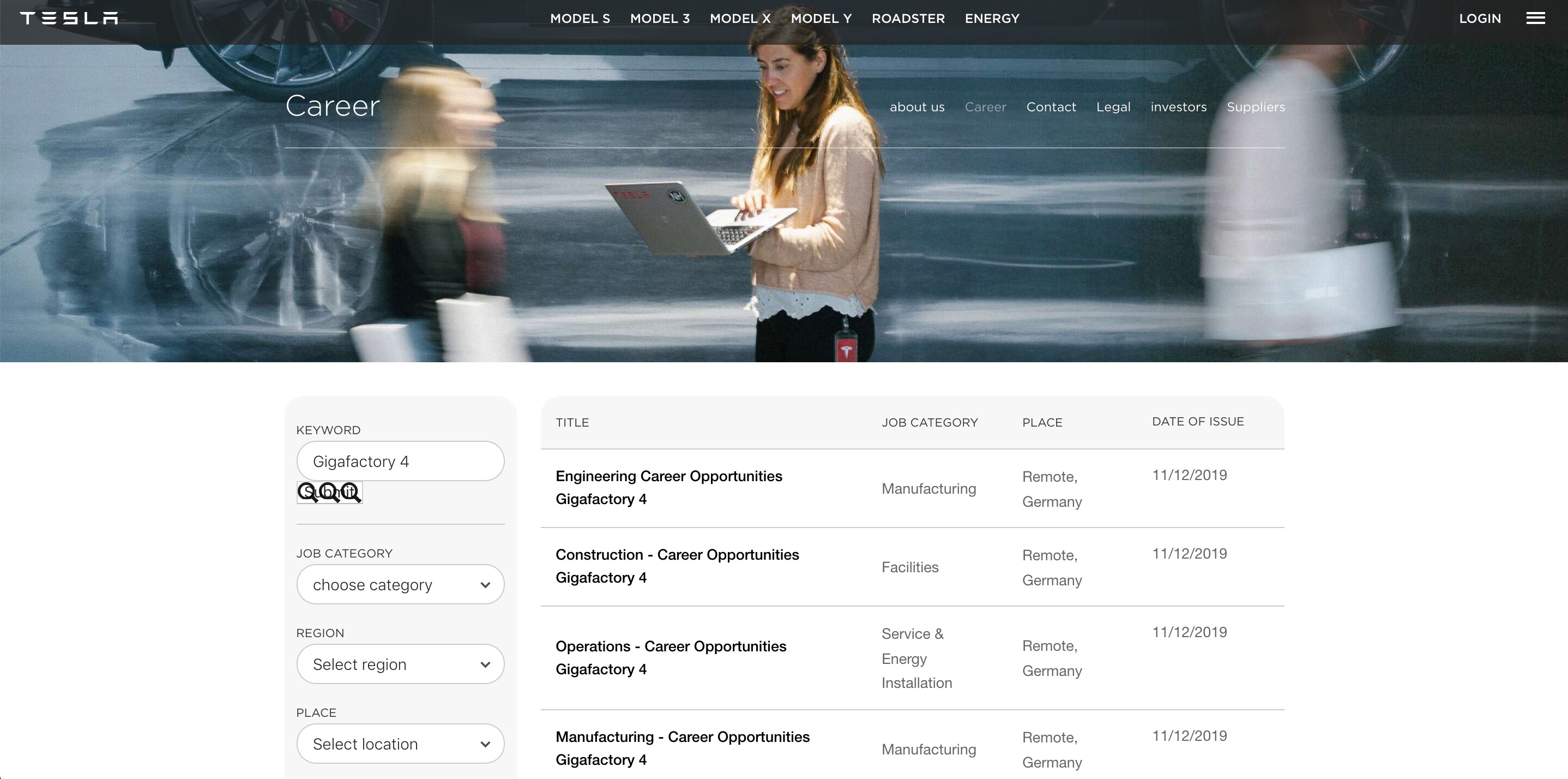This screenshot has width=1568, height=779.
Task: Expand the choose category dropdown
Action: pyautogui.click(x=400, y=585)
